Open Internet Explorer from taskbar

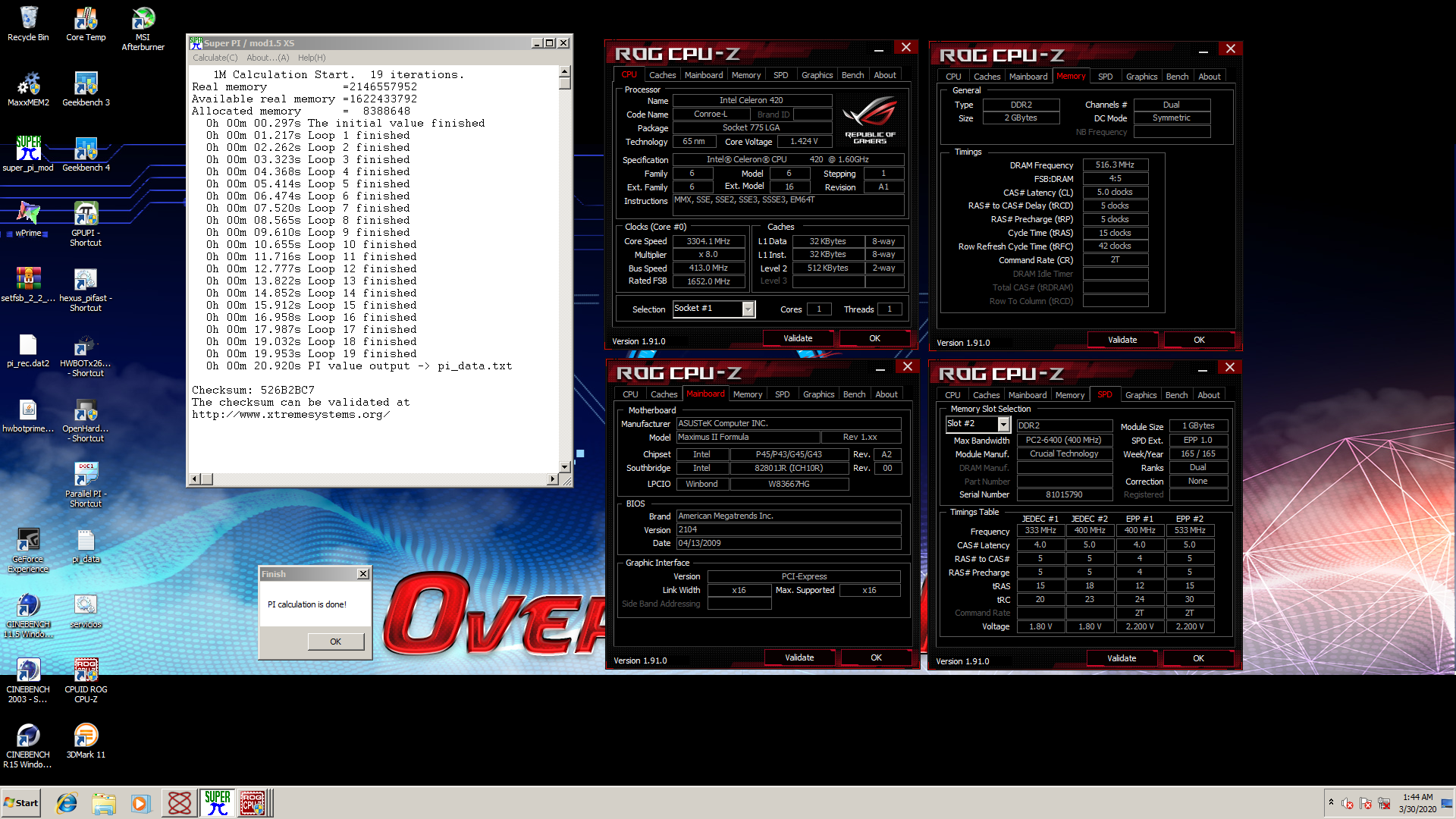coord(67,803)
